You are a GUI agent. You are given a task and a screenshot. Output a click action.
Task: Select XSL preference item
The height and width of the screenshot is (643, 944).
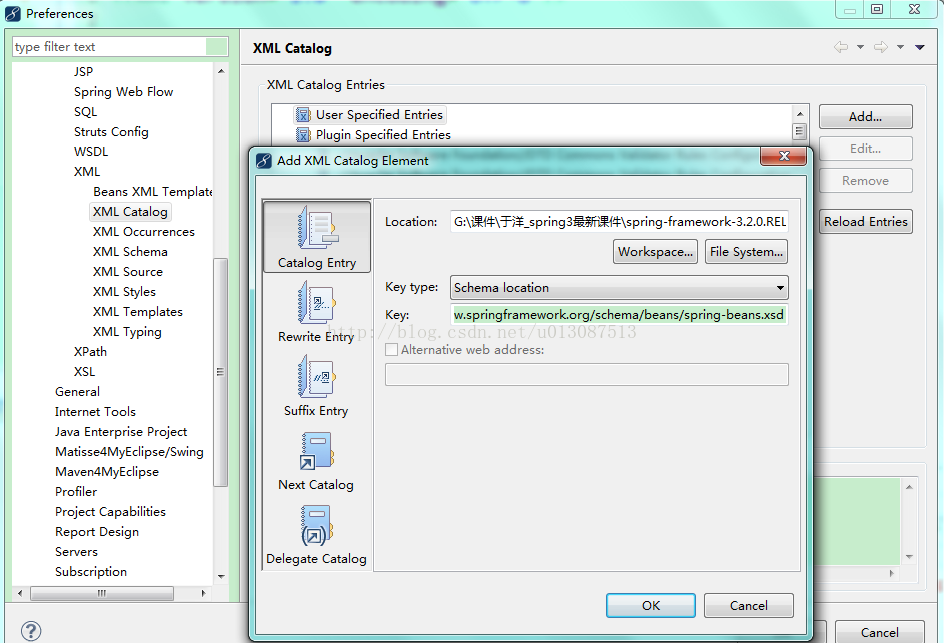[84, 371]
